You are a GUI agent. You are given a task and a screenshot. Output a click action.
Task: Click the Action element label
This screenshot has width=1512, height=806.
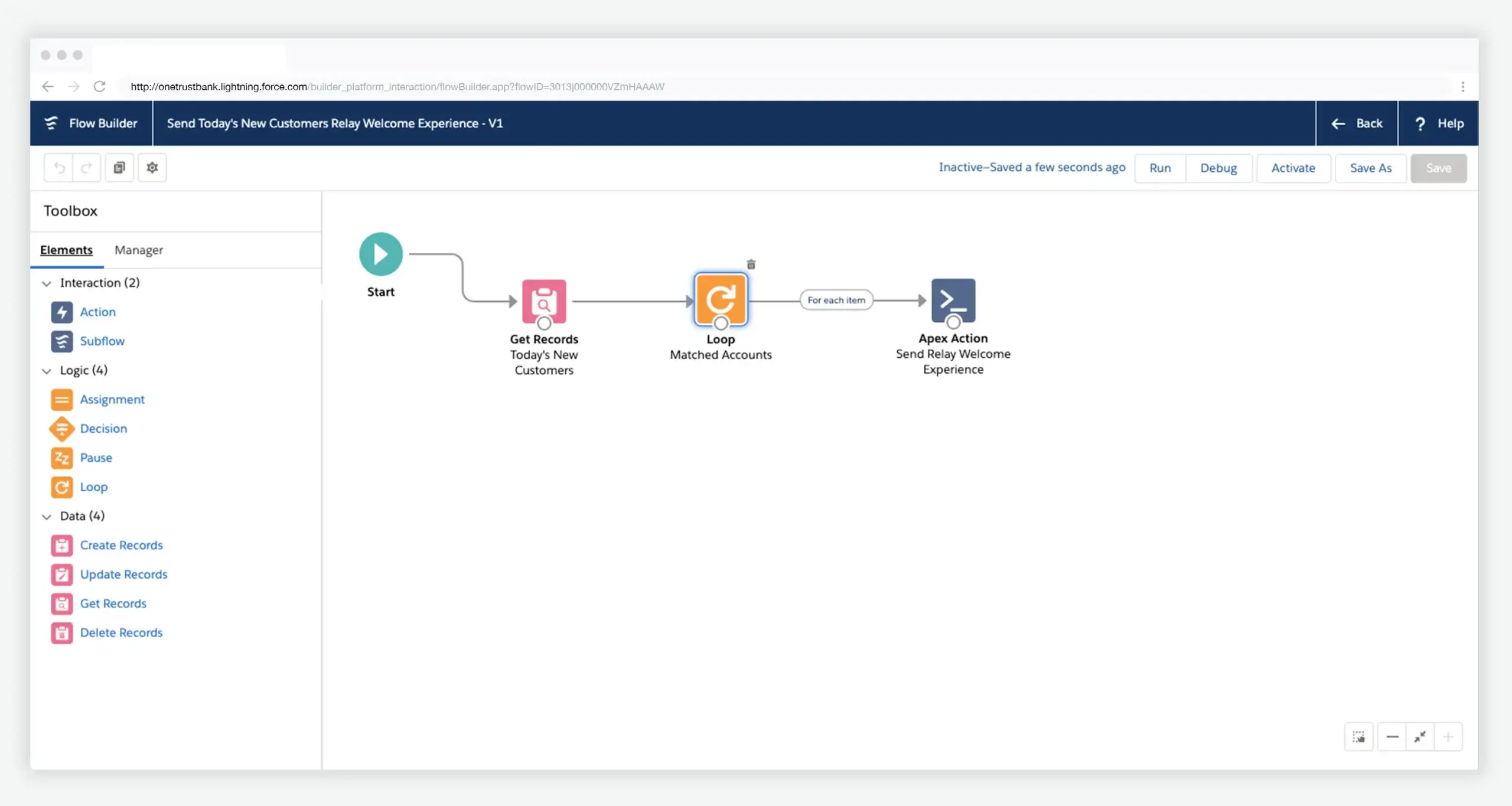click(98, 312)
